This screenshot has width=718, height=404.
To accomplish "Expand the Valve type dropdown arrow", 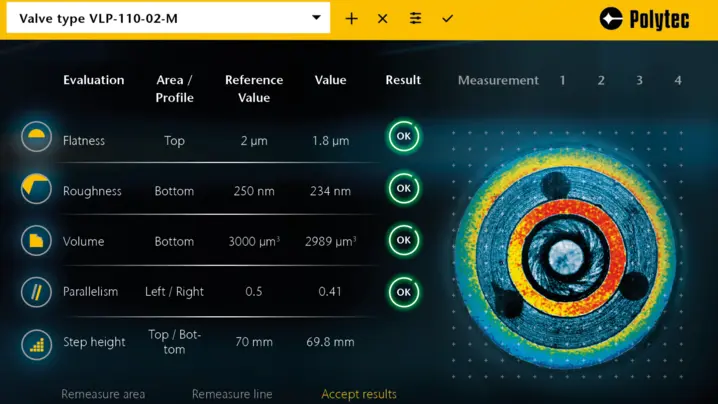I will (316, 18).
